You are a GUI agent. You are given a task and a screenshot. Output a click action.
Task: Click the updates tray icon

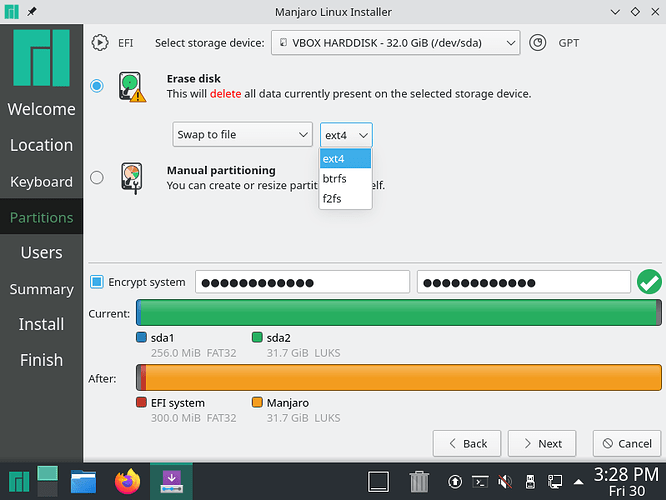coord(455,482)
